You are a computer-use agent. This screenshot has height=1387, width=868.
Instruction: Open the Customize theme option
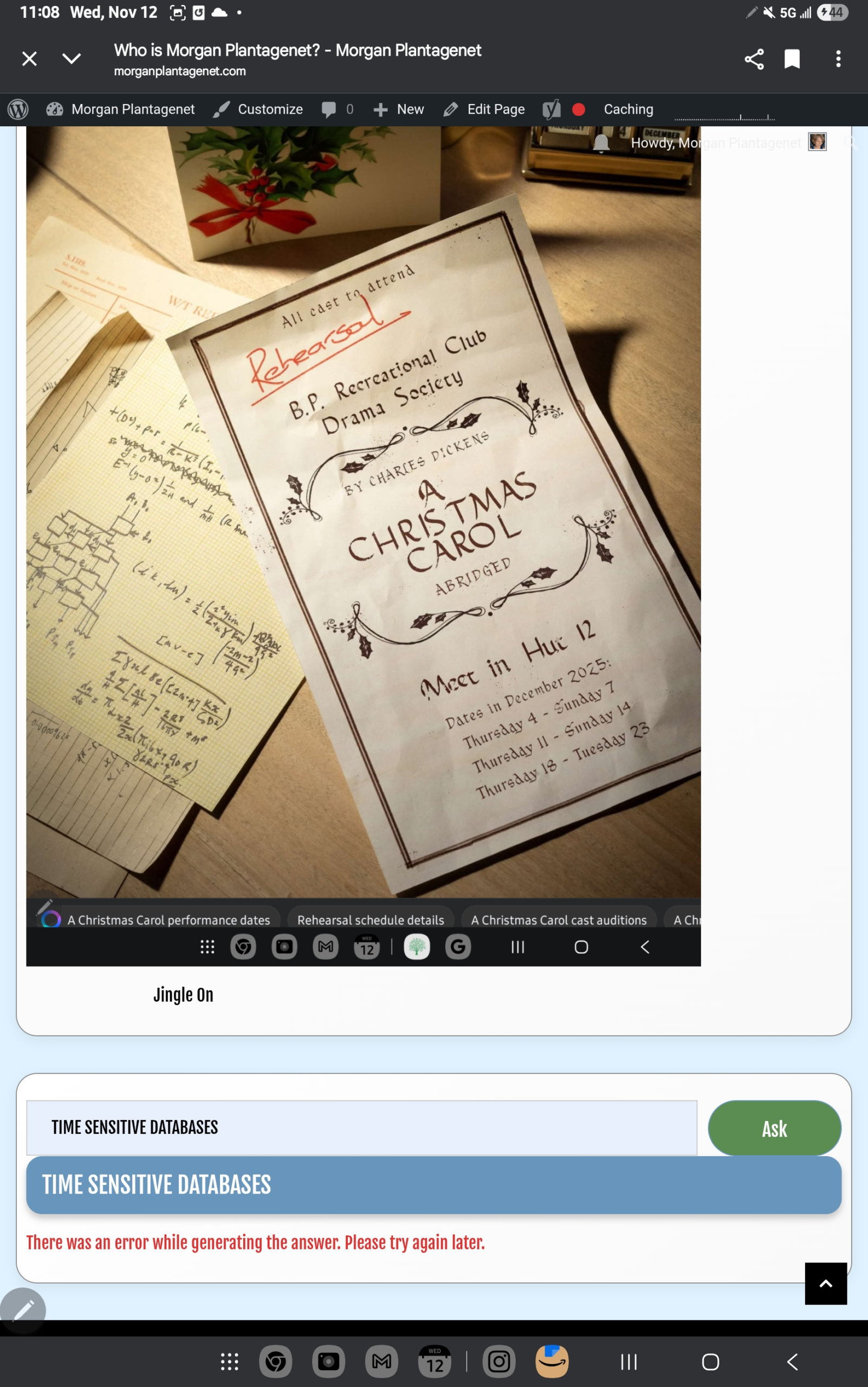258,109
